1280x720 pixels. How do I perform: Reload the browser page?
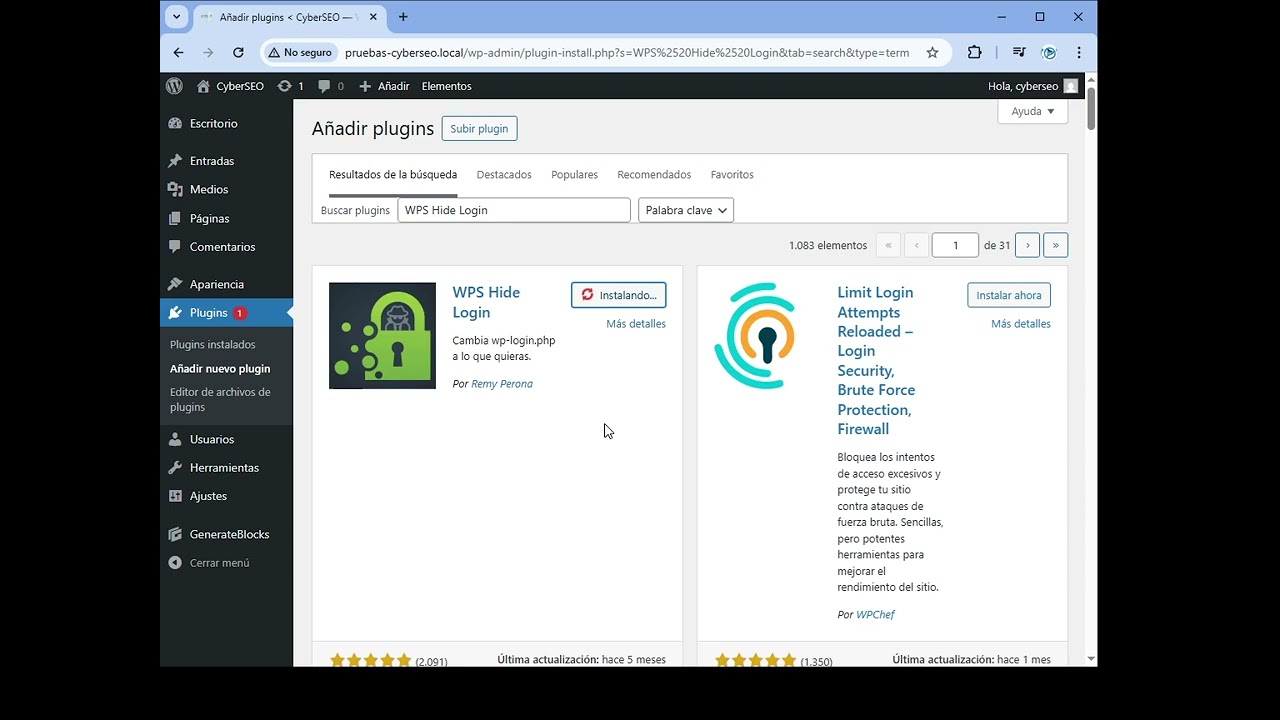click(238, 53)
